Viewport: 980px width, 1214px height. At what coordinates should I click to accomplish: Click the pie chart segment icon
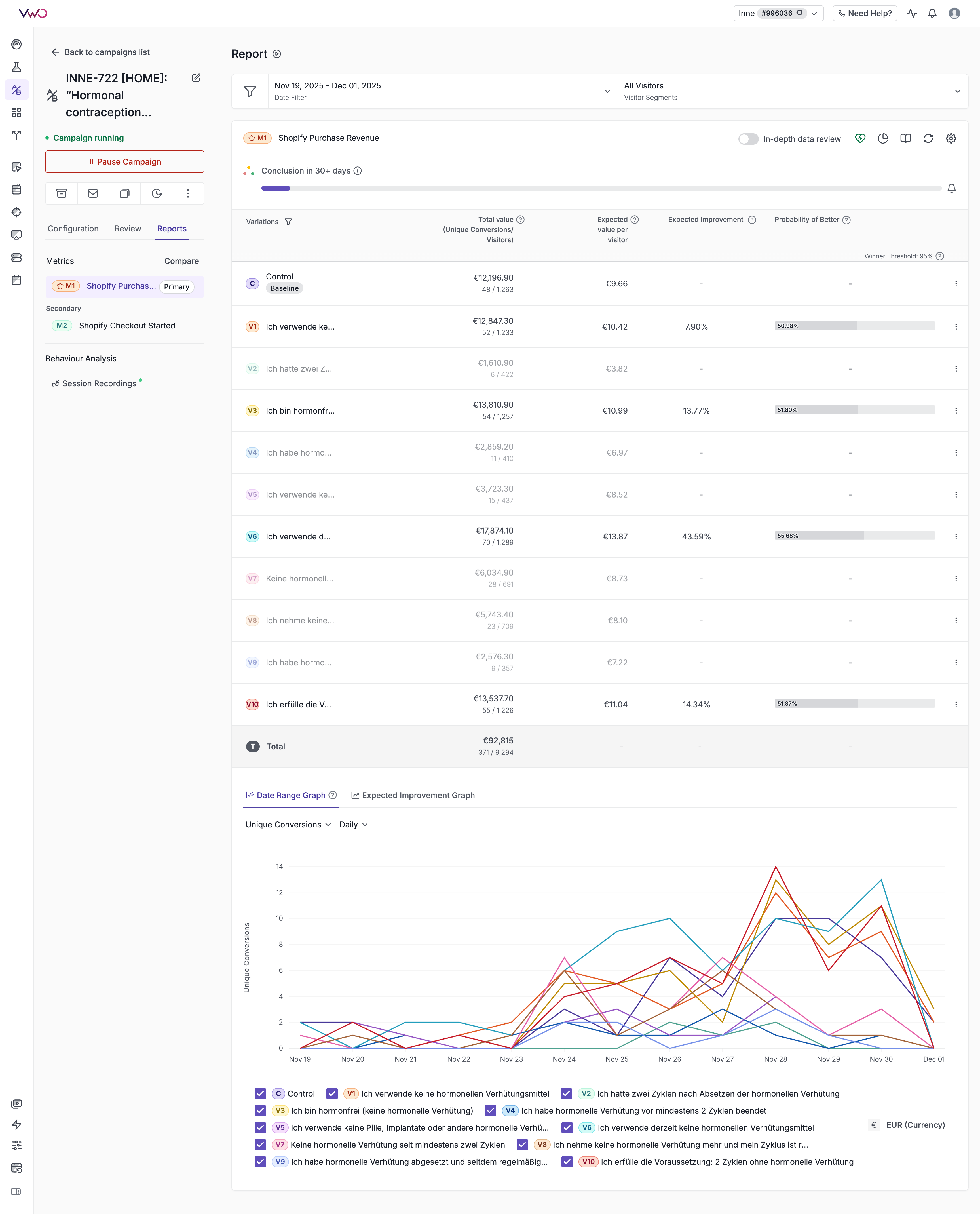pyautogui.click(x=883, y=138)
